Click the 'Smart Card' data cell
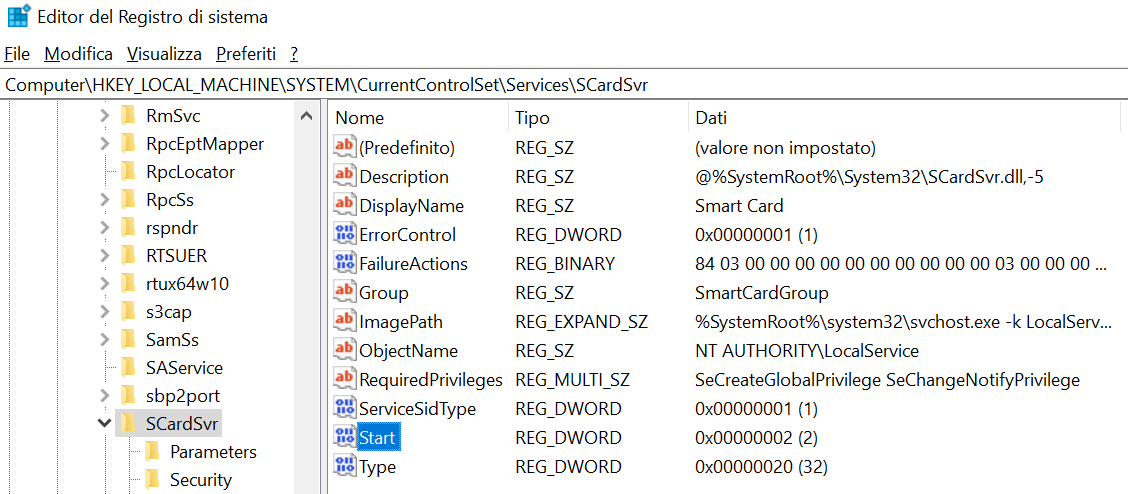This screenshot has width=1128, height=494. 739,206
